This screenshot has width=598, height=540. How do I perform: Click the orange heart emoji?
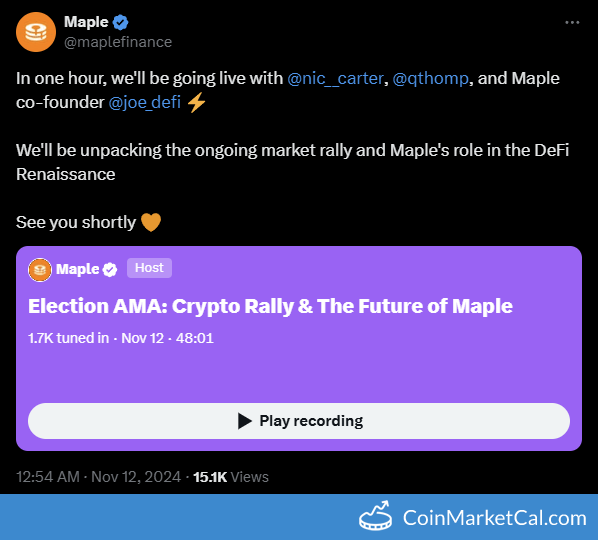tap(151, 222)
